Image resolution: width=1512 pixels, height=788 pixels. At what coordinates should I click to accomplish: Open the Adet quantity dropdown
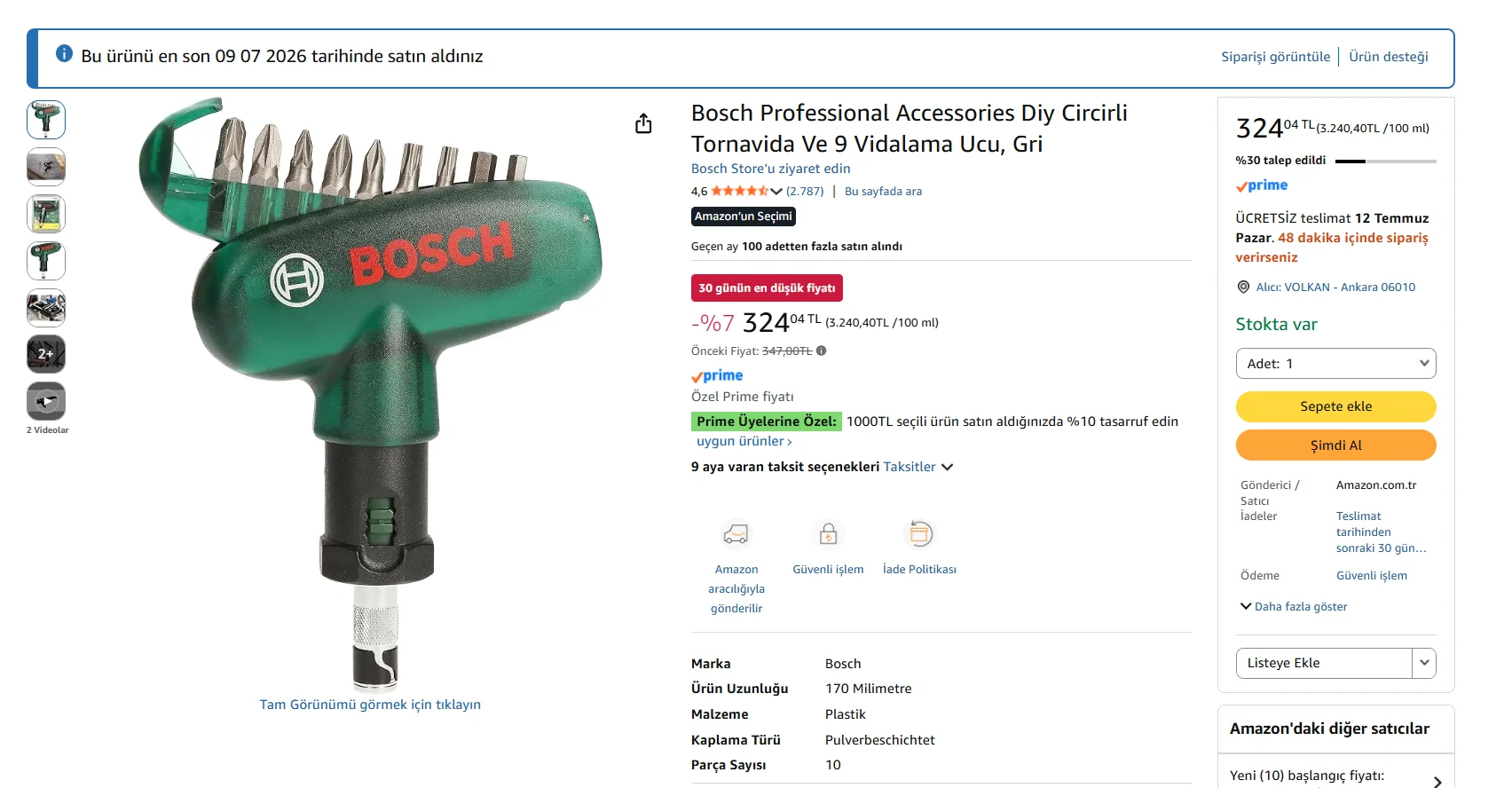(1335, 364)
